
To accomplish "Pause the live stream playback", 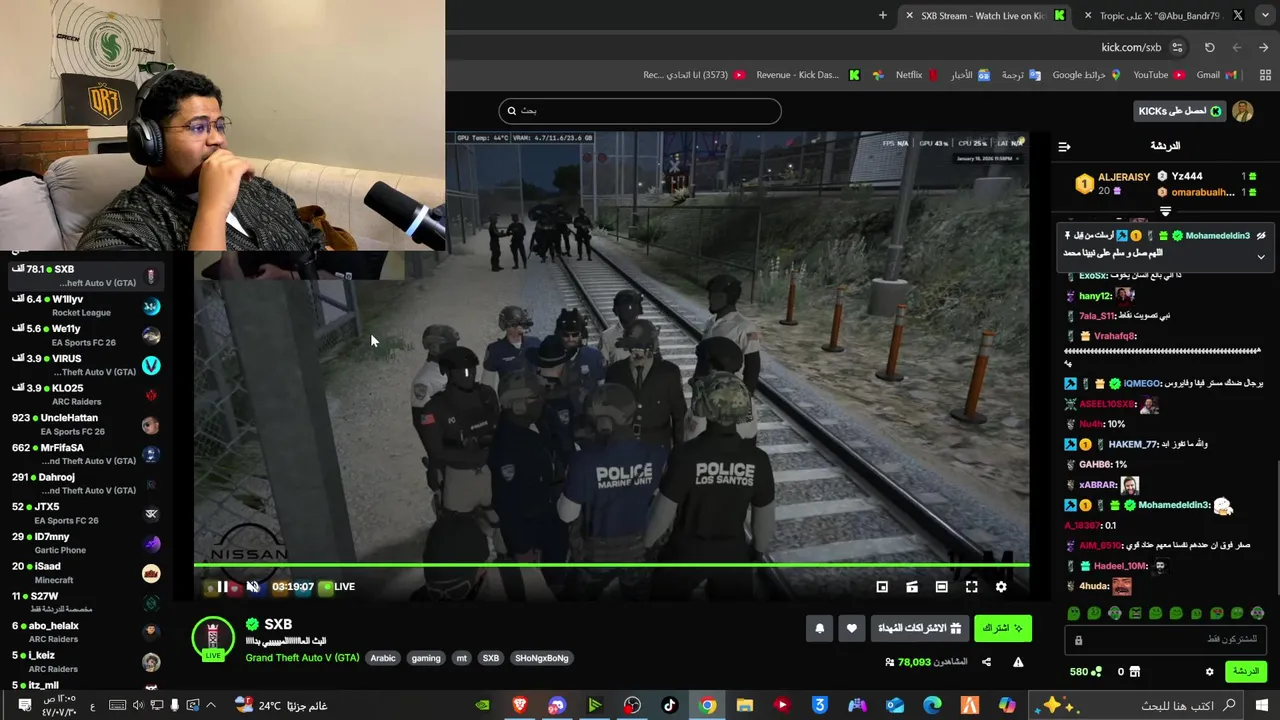I will point(222,587).
